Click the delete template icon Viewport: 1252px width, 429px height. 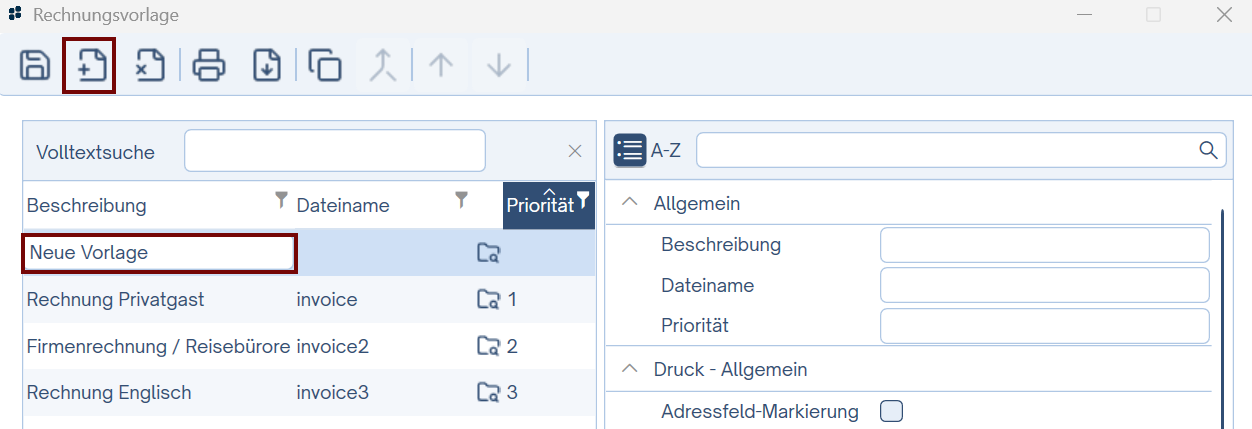coord(150,66)
